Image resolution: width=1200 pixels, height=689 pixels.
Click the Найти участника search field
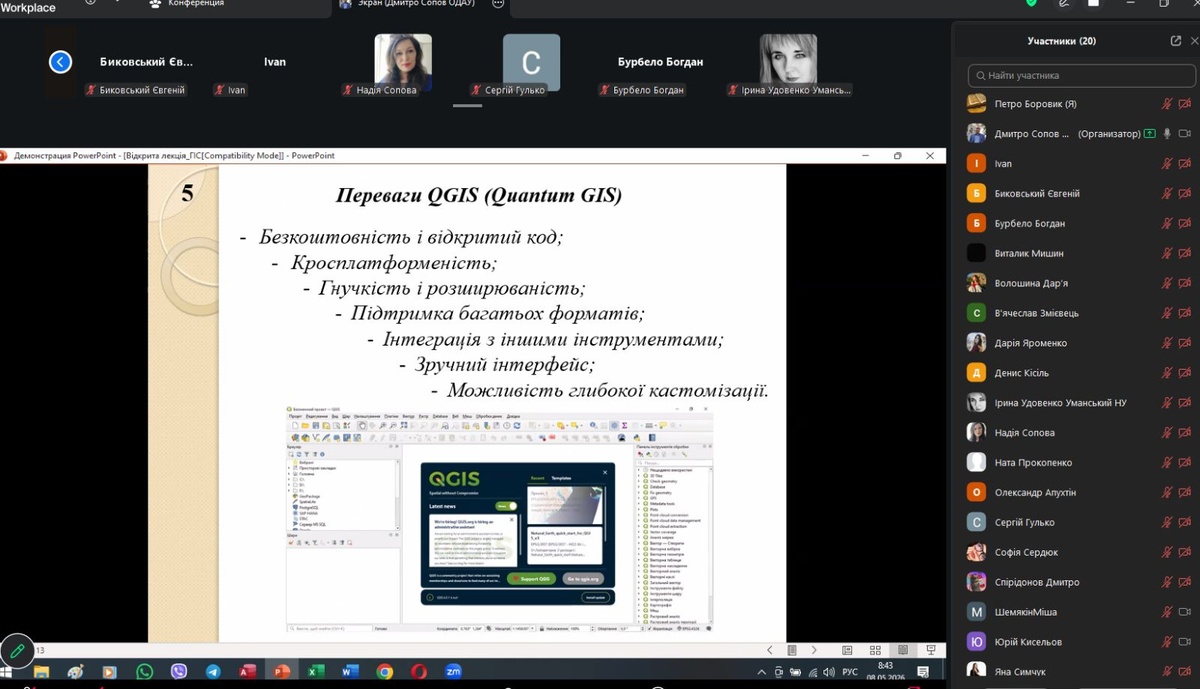pyautogui.click(x=1080, y=75)
